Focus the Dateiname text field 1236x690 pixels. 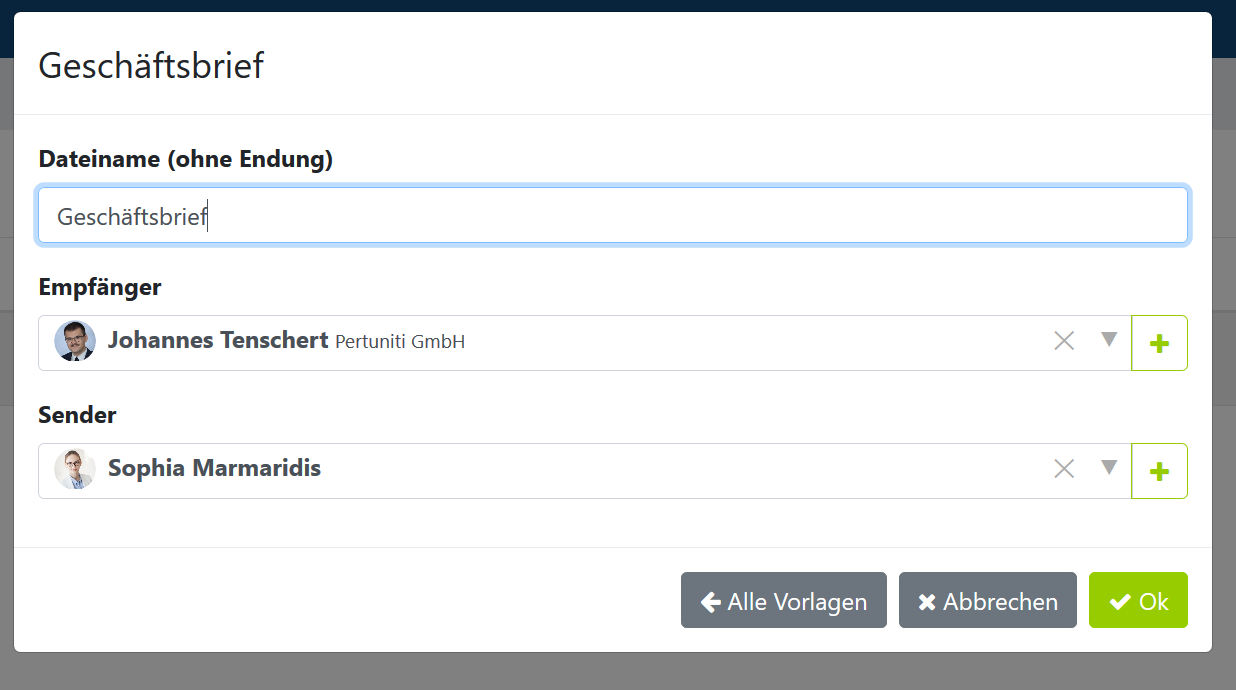[613, 216]
